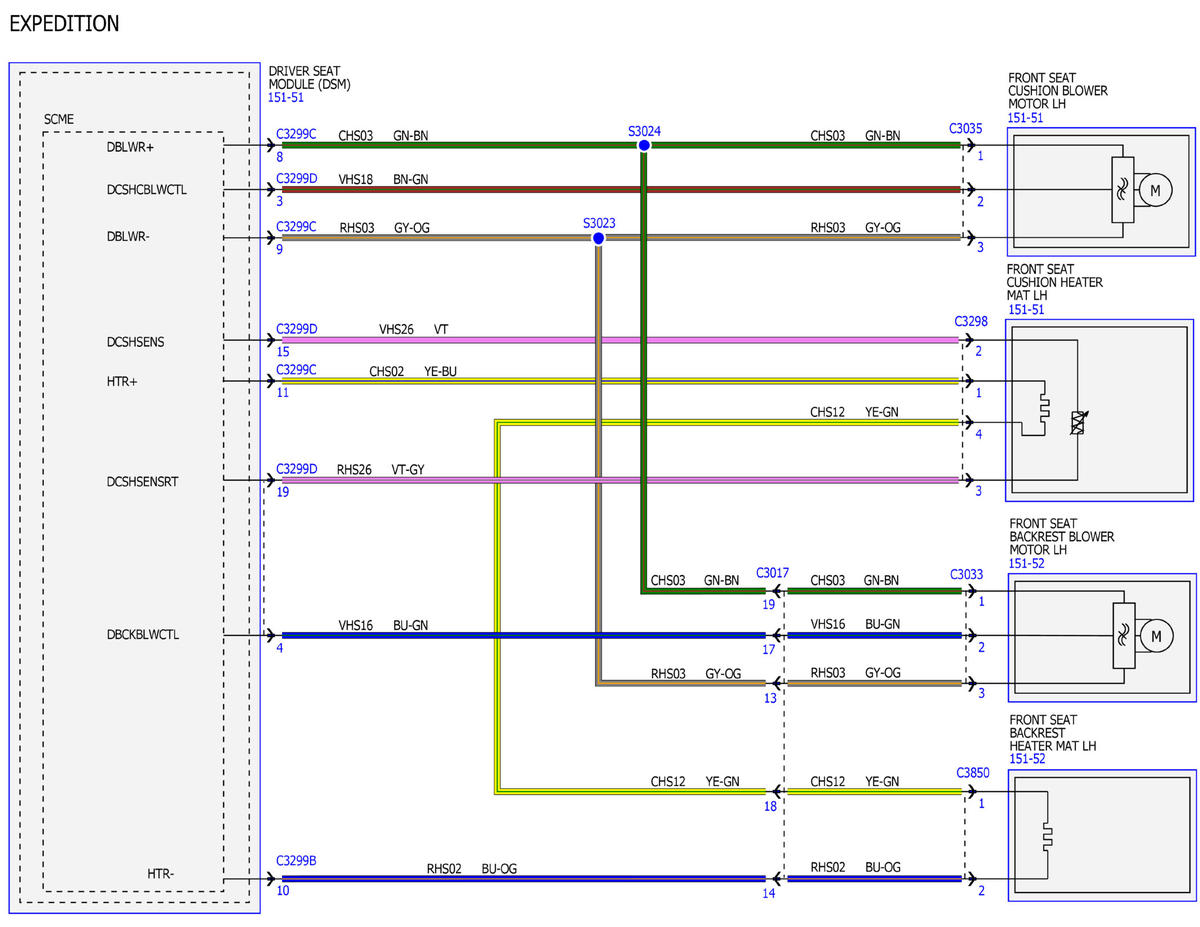1200x927 pixels.
Task: Open the C3850 connector link
Action: tap(972, 772)
